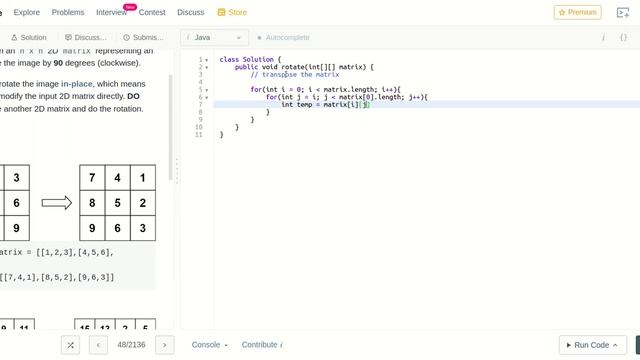Open the Problems page
This screenshot has width=640, height=360.
68,12
